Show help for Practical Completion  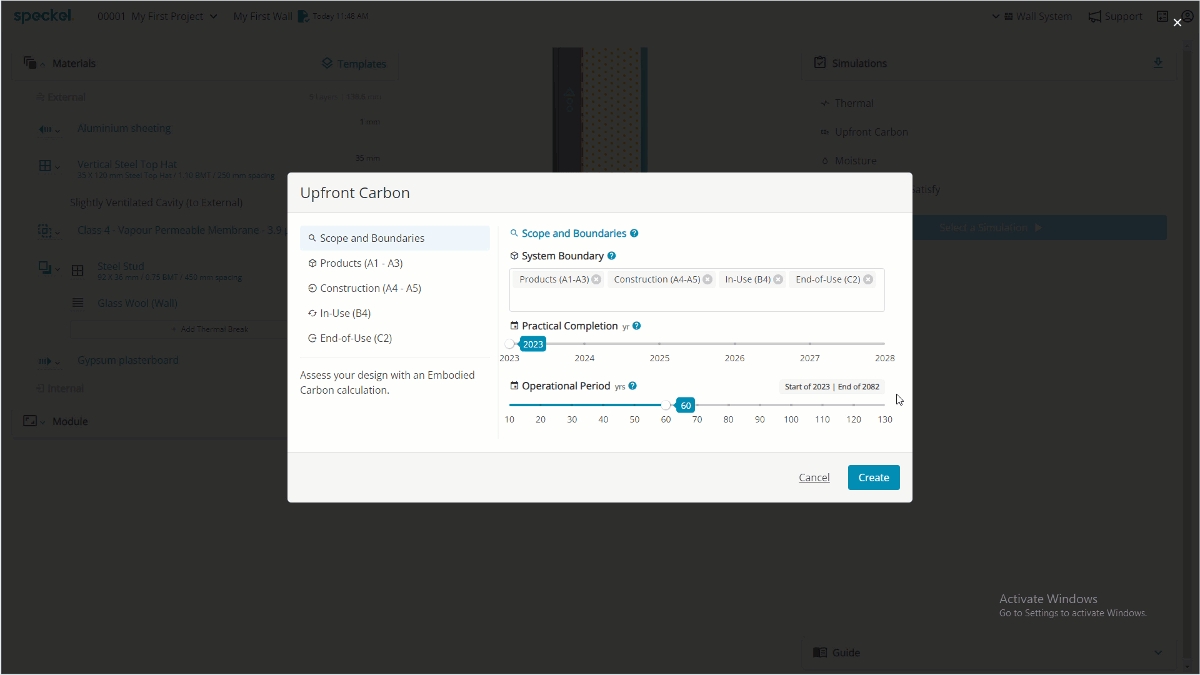637,326
